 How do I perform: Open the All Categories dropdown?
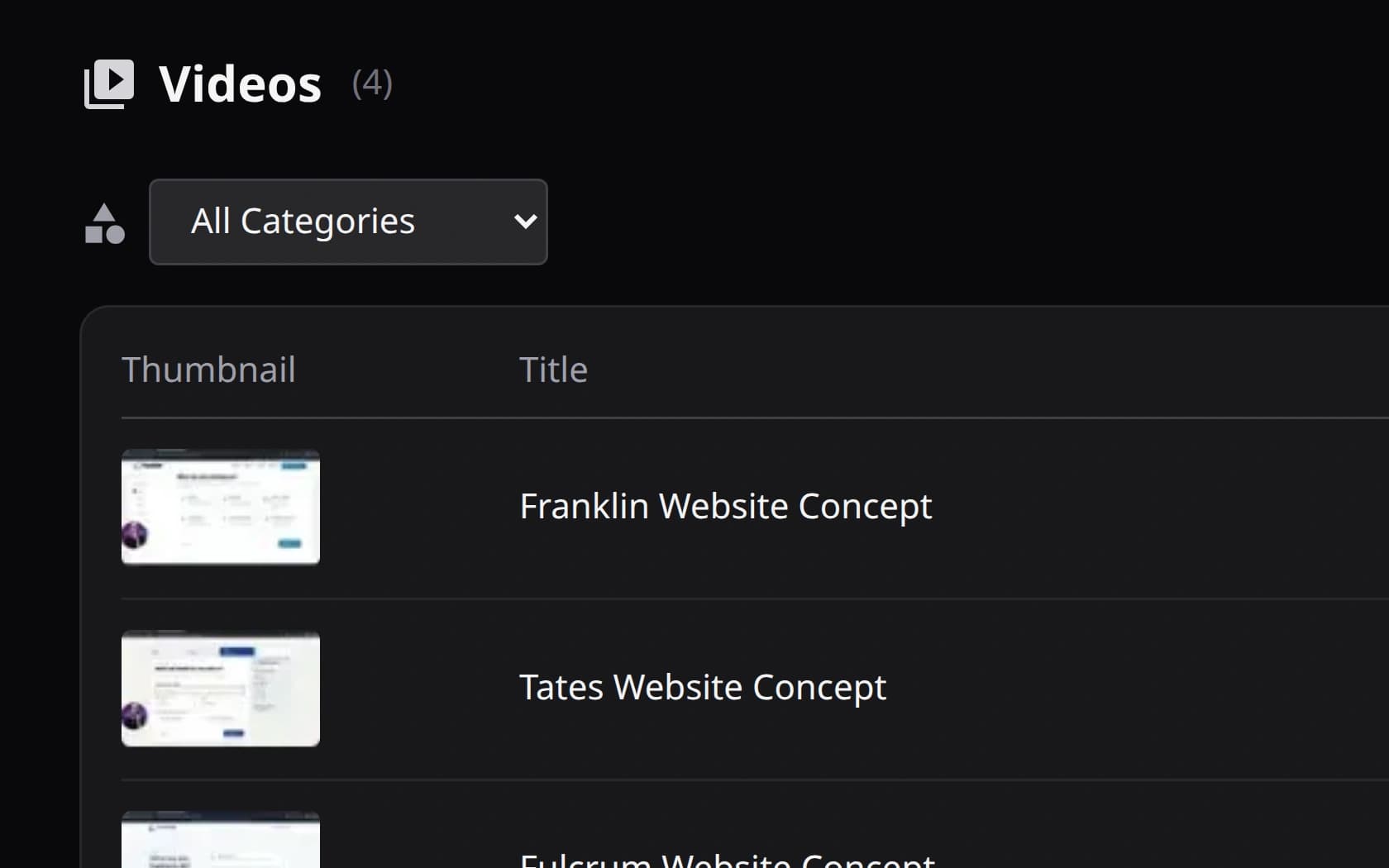[x=348, y=222]
